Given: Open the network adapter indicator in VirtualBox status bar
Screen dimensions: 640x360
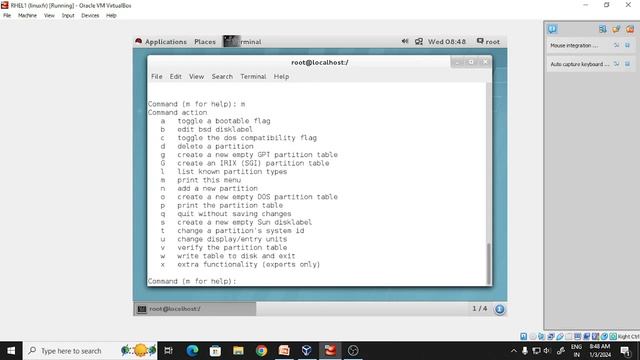Looking at the screenshot, I should tap(551, 336).
